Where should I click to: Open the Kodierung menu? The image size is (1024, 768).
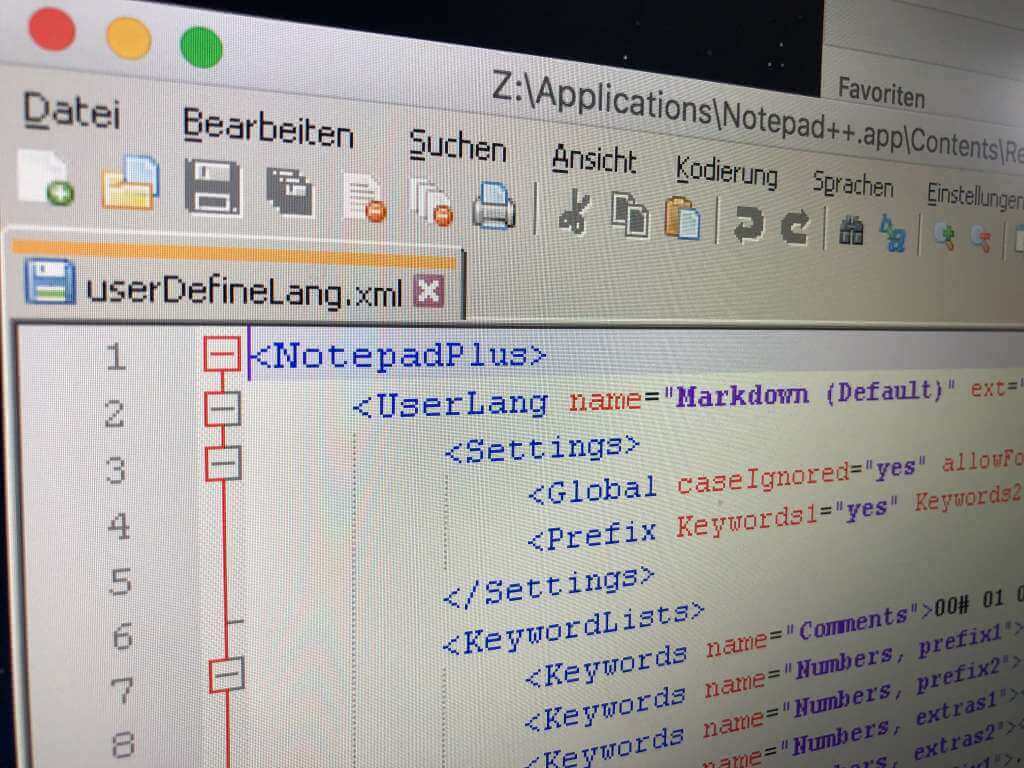[x=726, y=172]
